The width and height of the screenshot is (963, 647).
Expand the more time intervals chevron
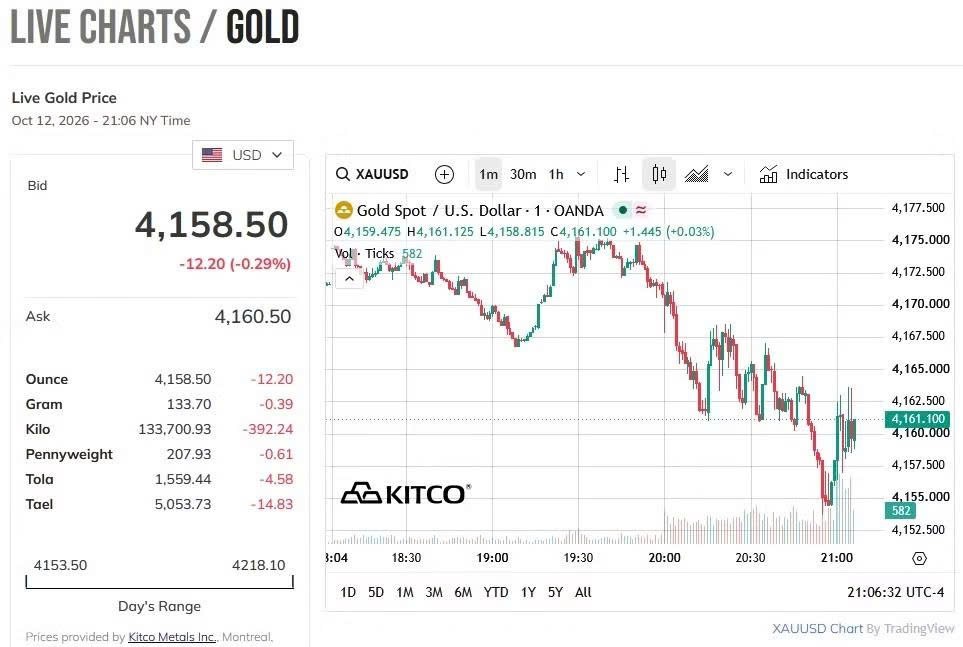tap(581, 174)
